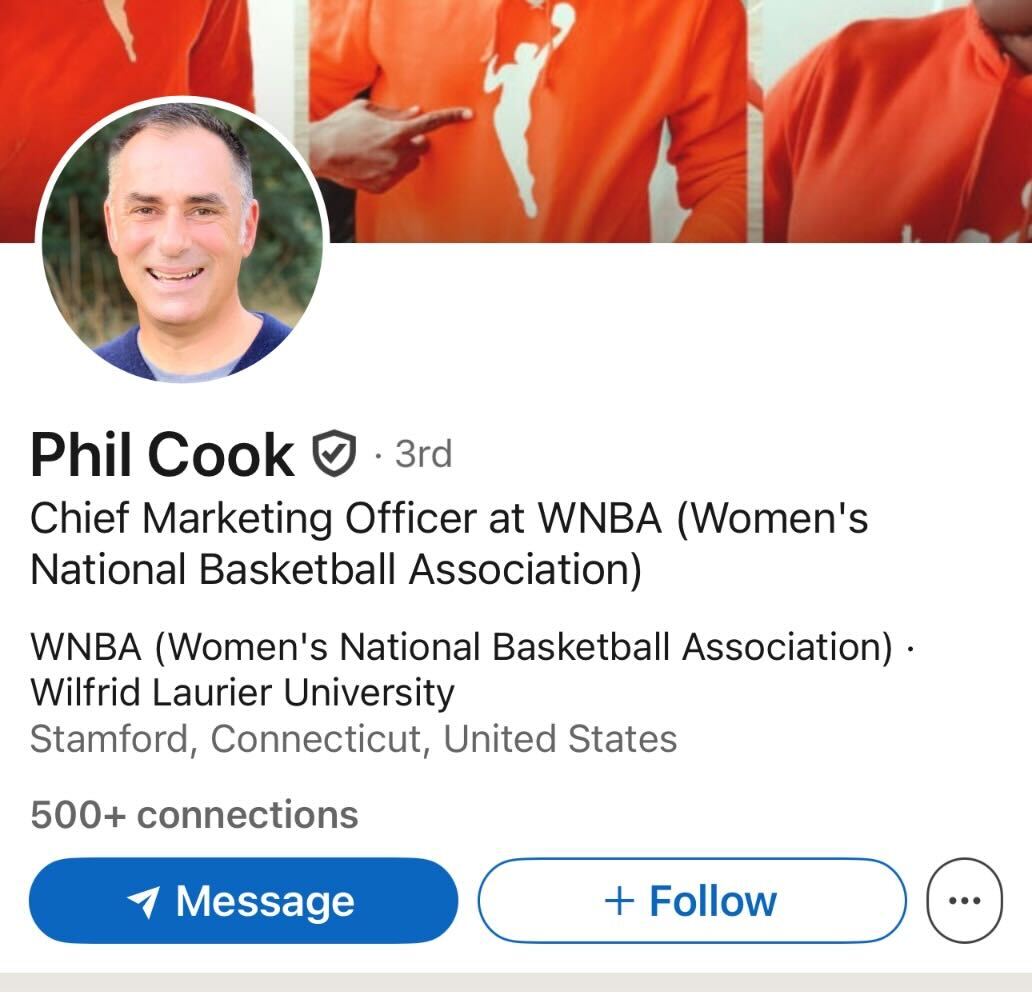Open Phil Cook's circular profile photo

182,242
